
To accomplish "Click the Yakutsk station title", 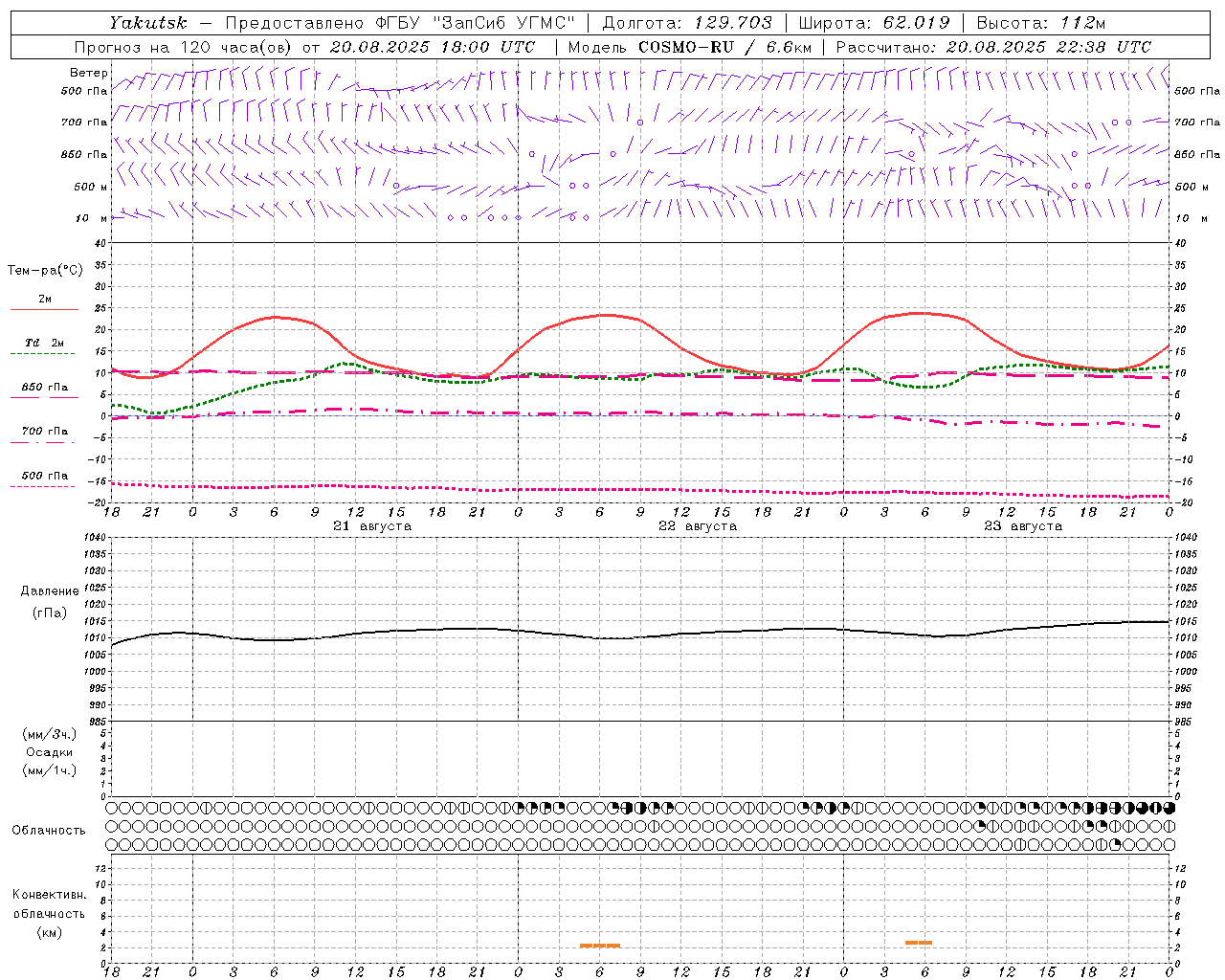I will [x=147, y=22].
